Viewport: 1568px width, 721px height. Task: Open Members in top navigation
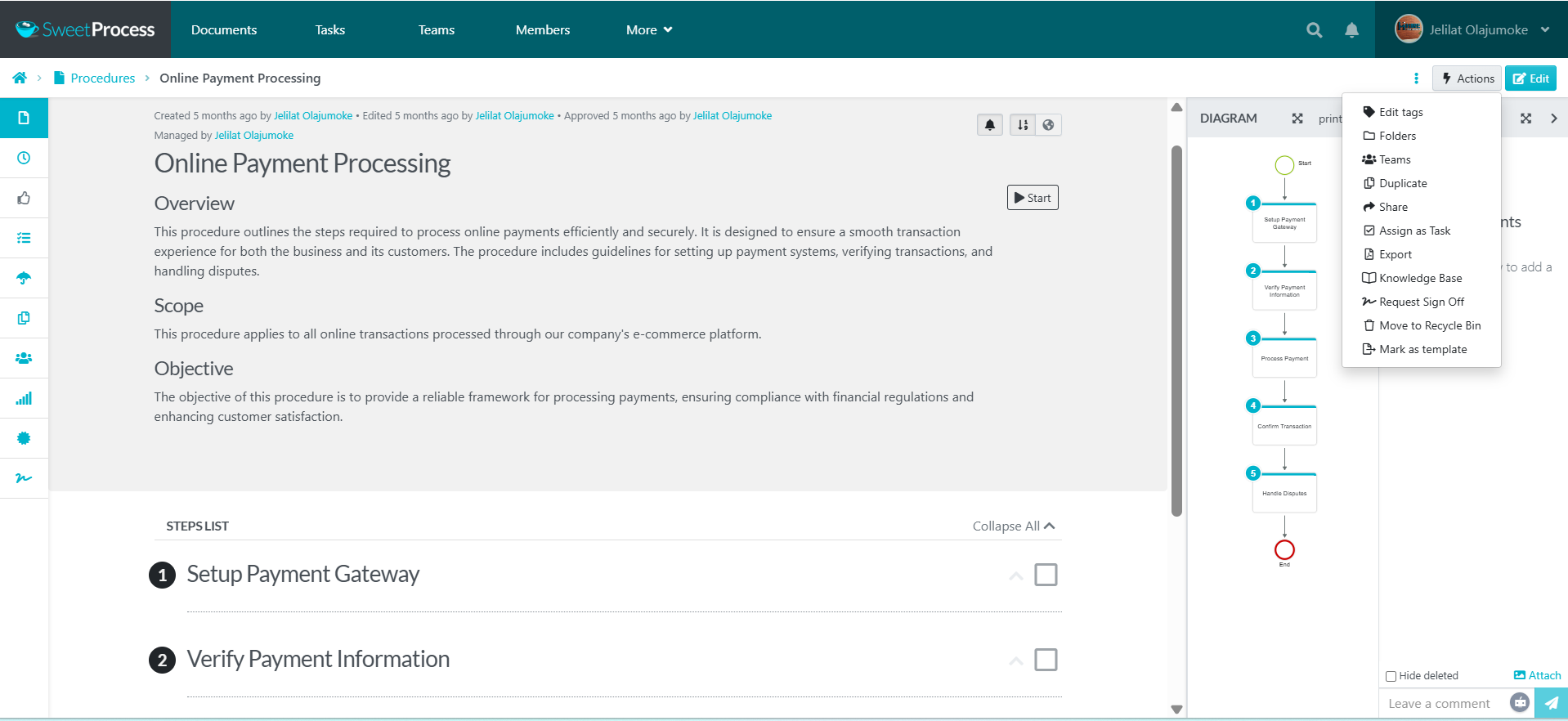[543, 29]
